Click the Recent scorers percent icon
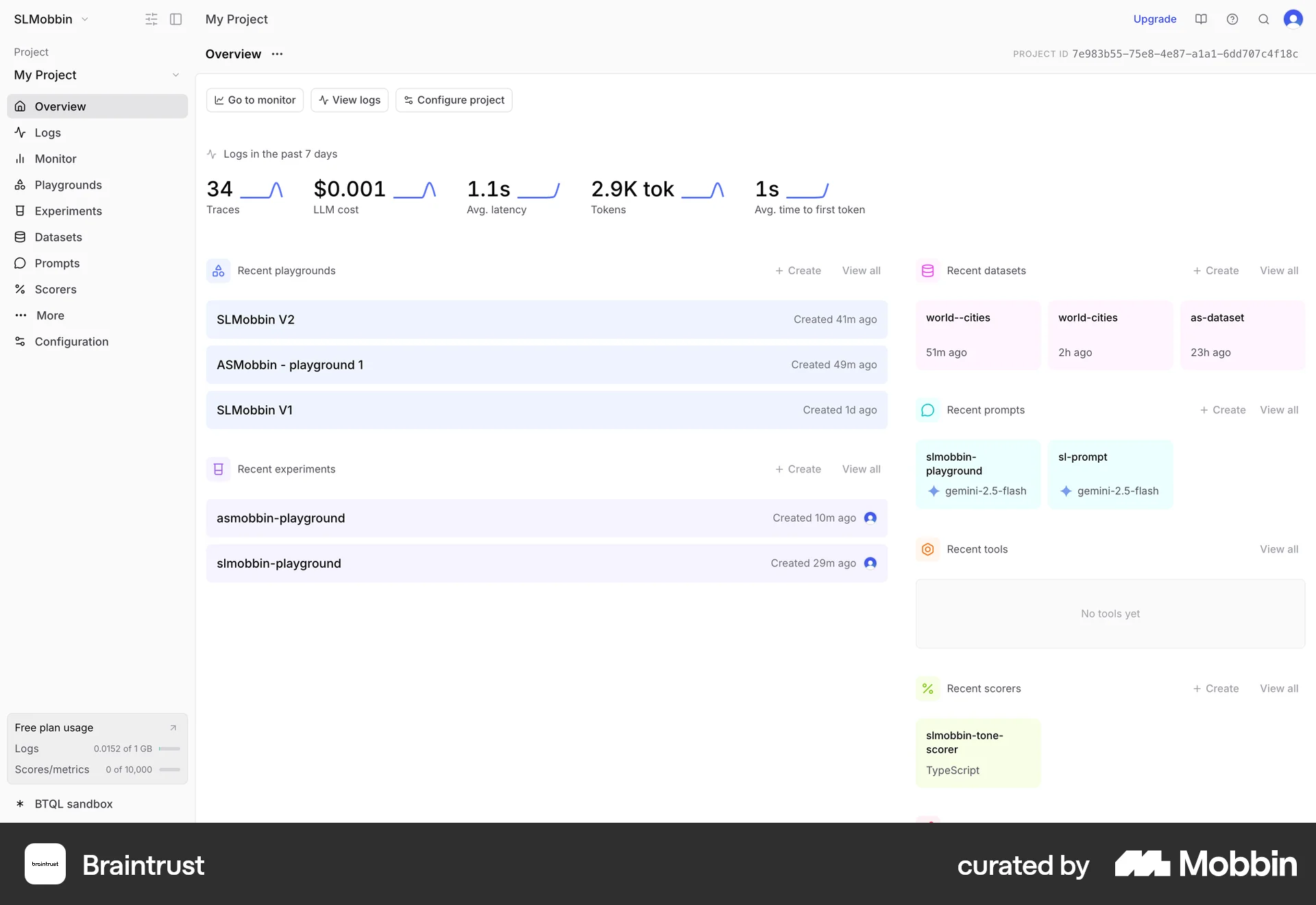1316x905 pixels. [x=927, y=688]
